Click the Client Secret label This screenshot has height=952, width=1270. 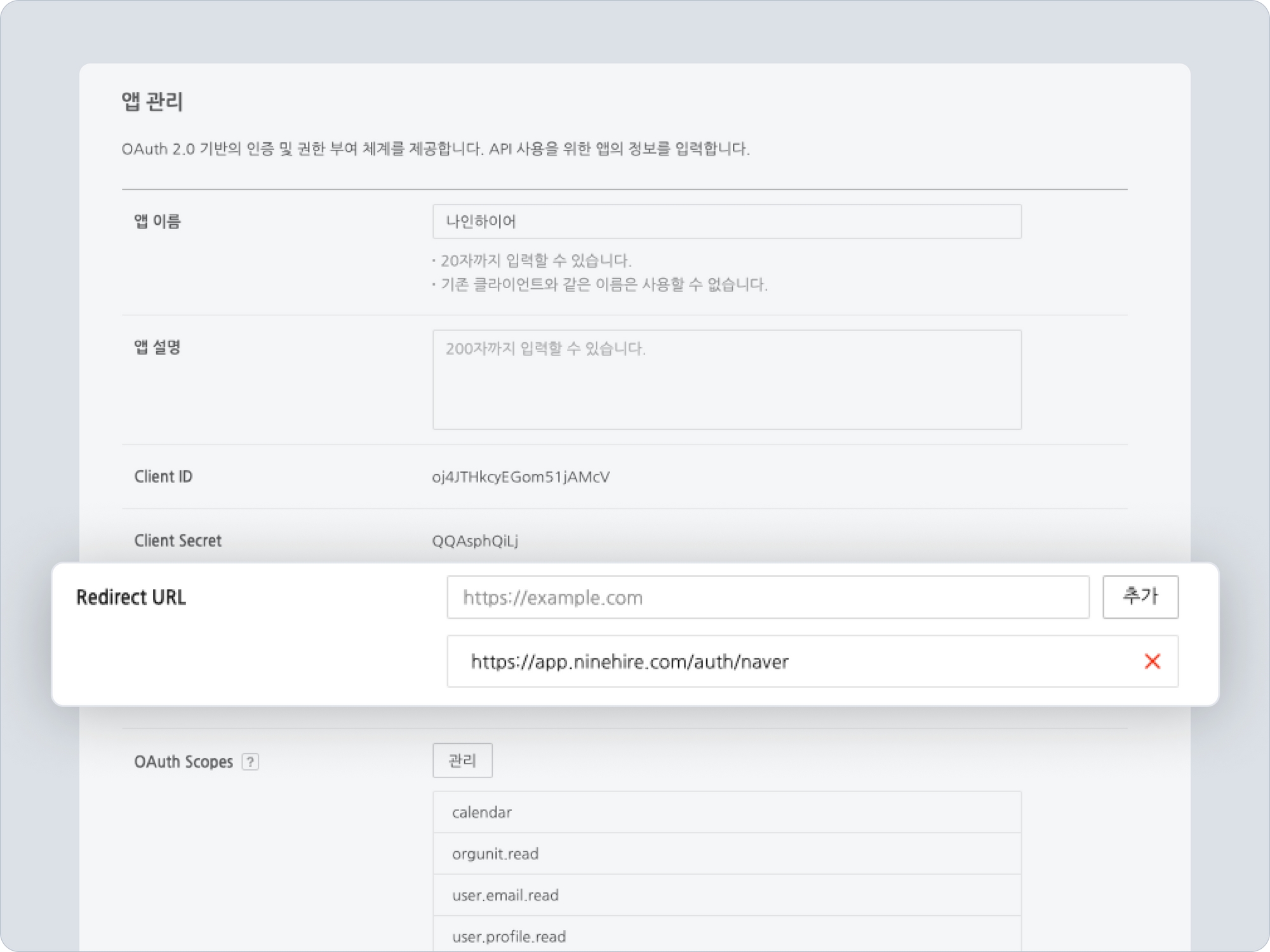pos(178,541)
